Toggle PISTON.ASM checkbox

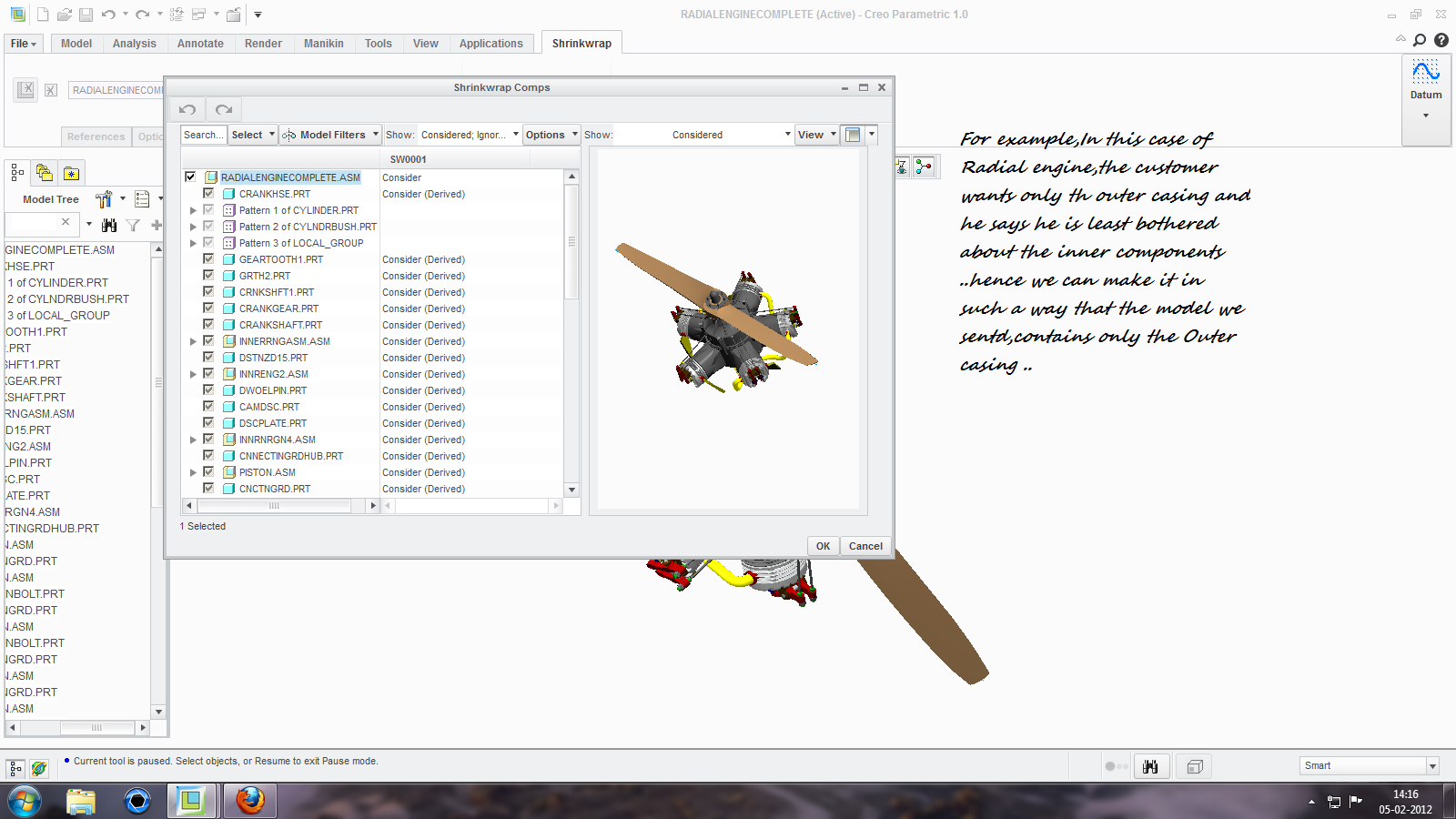[208, 472]
